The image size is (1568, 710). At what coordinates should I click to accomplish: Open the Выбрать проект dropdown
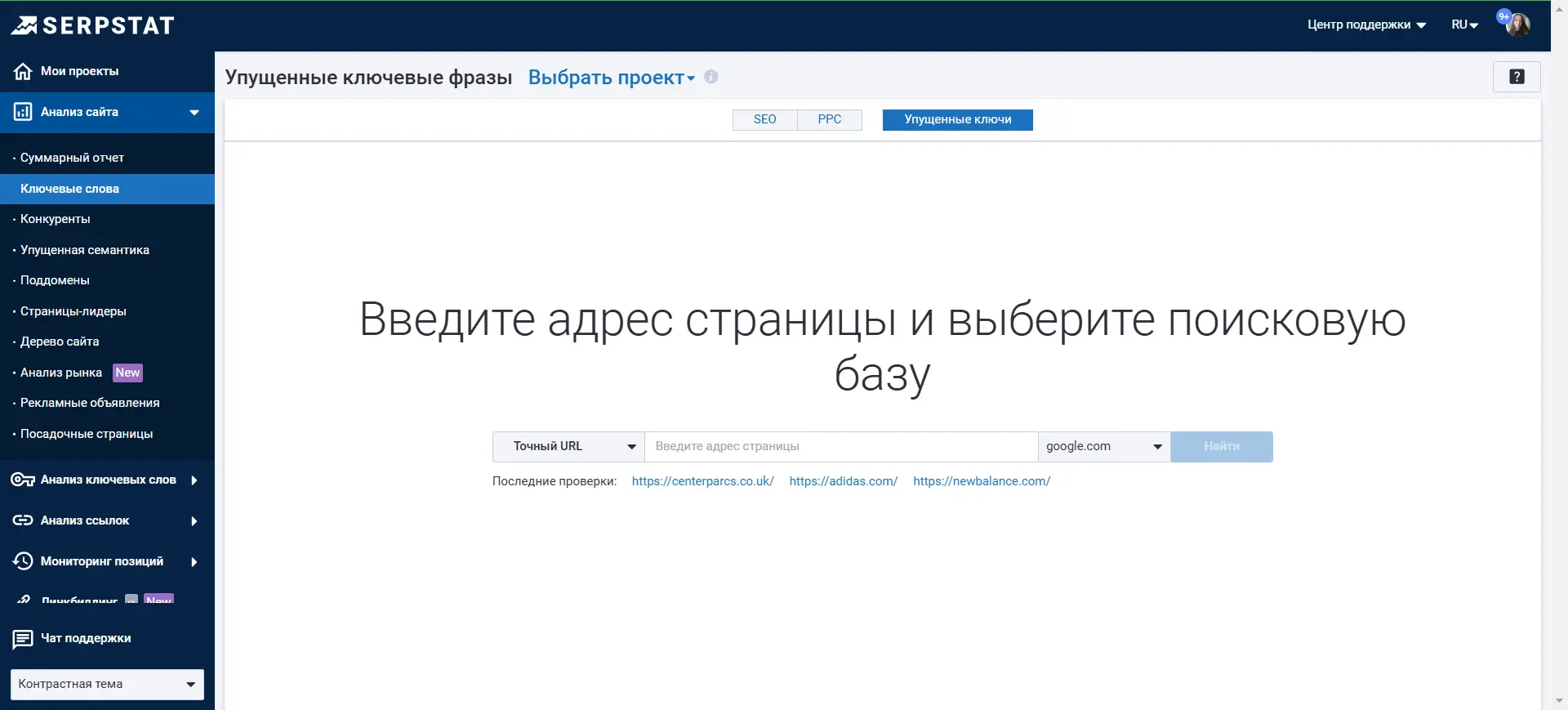(x=612, y=78)
